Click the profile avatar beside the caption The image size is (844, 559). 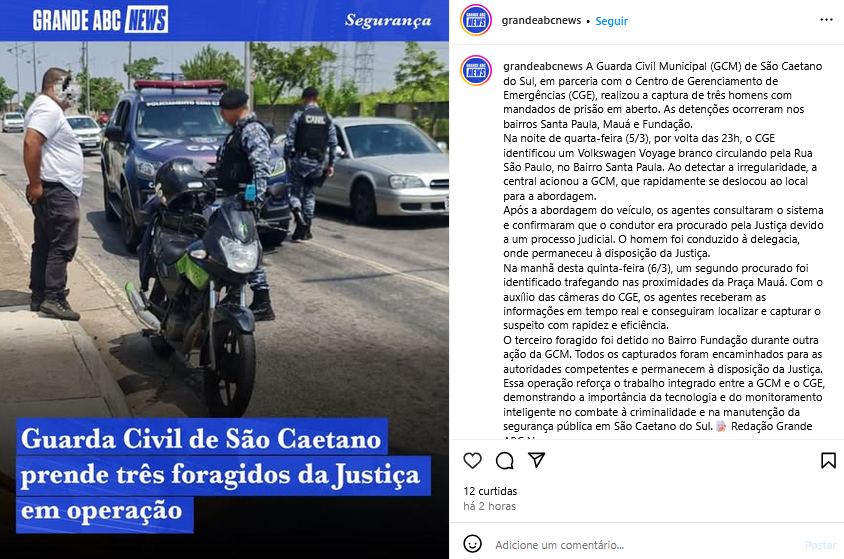476,70
